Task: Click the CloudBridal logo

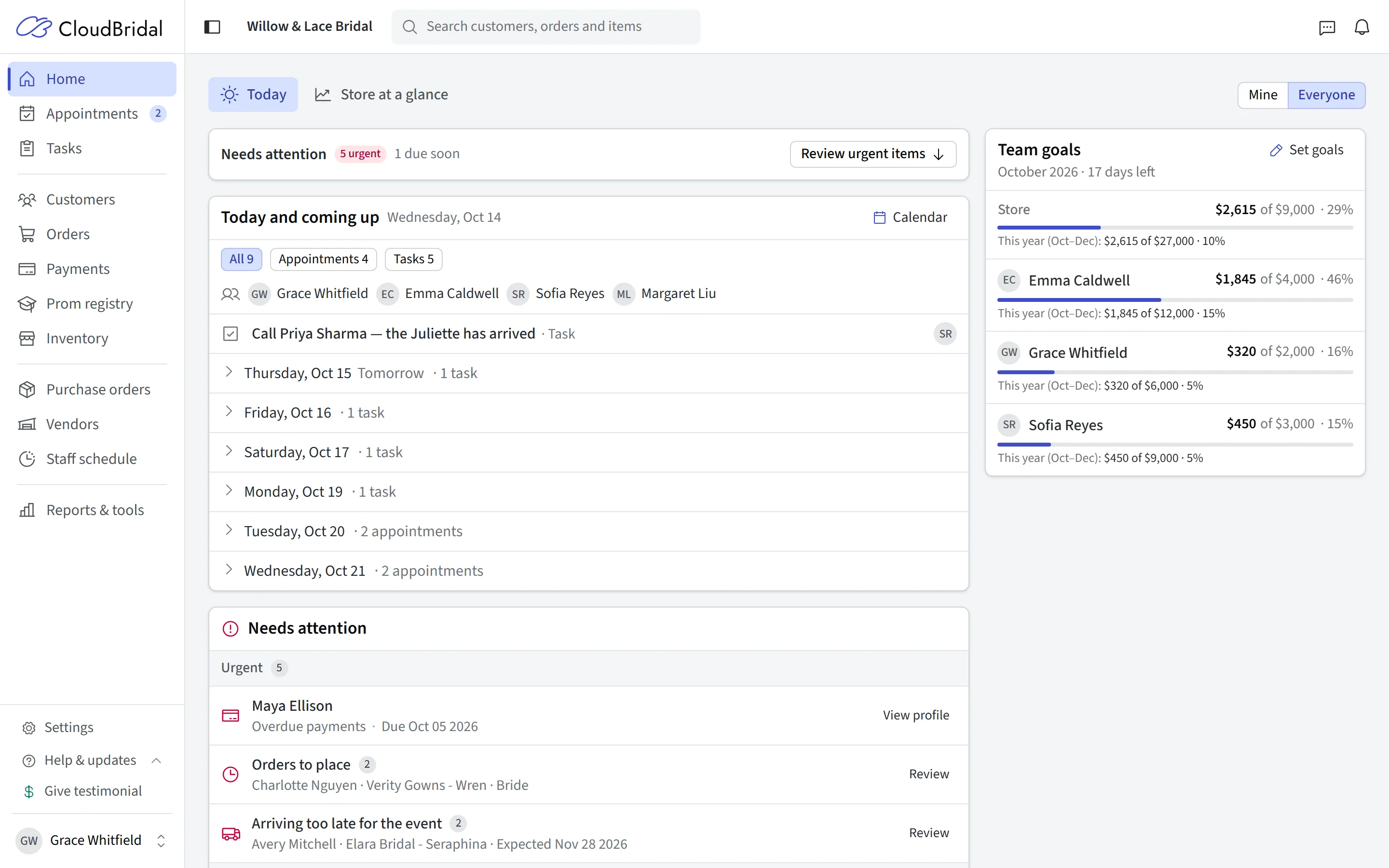Action: pyautogui.click(x=90, y=27)
